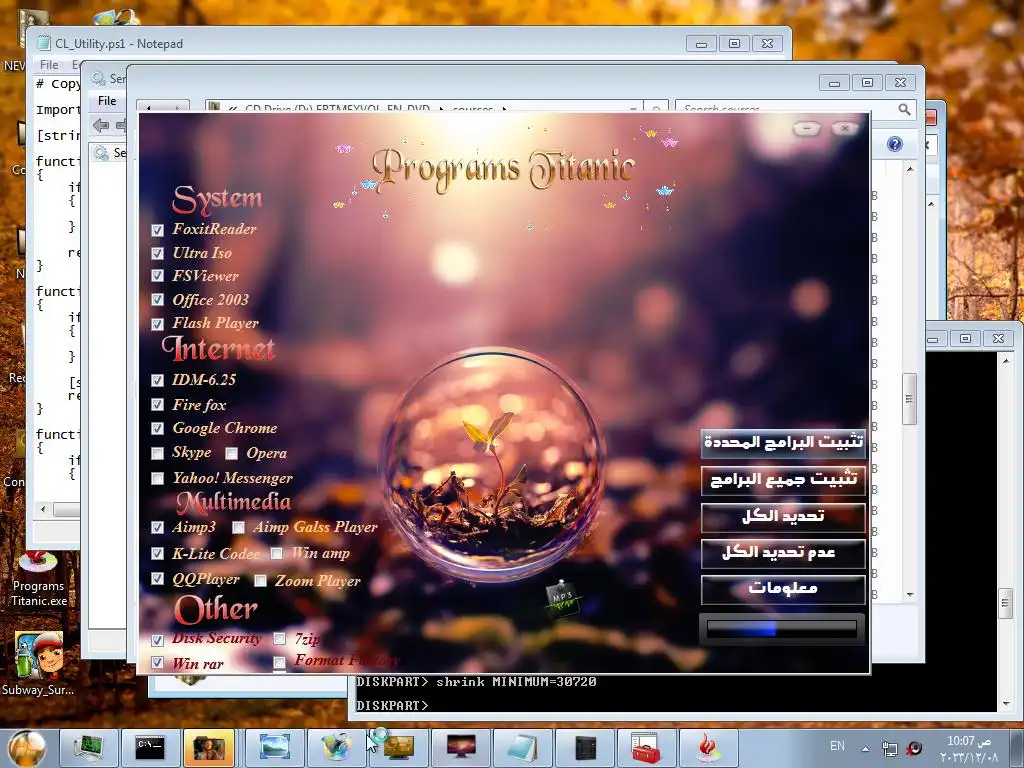Check the Skype checkbox
This screenshot has width=1024, height=768.
click(x=157, y=453)
